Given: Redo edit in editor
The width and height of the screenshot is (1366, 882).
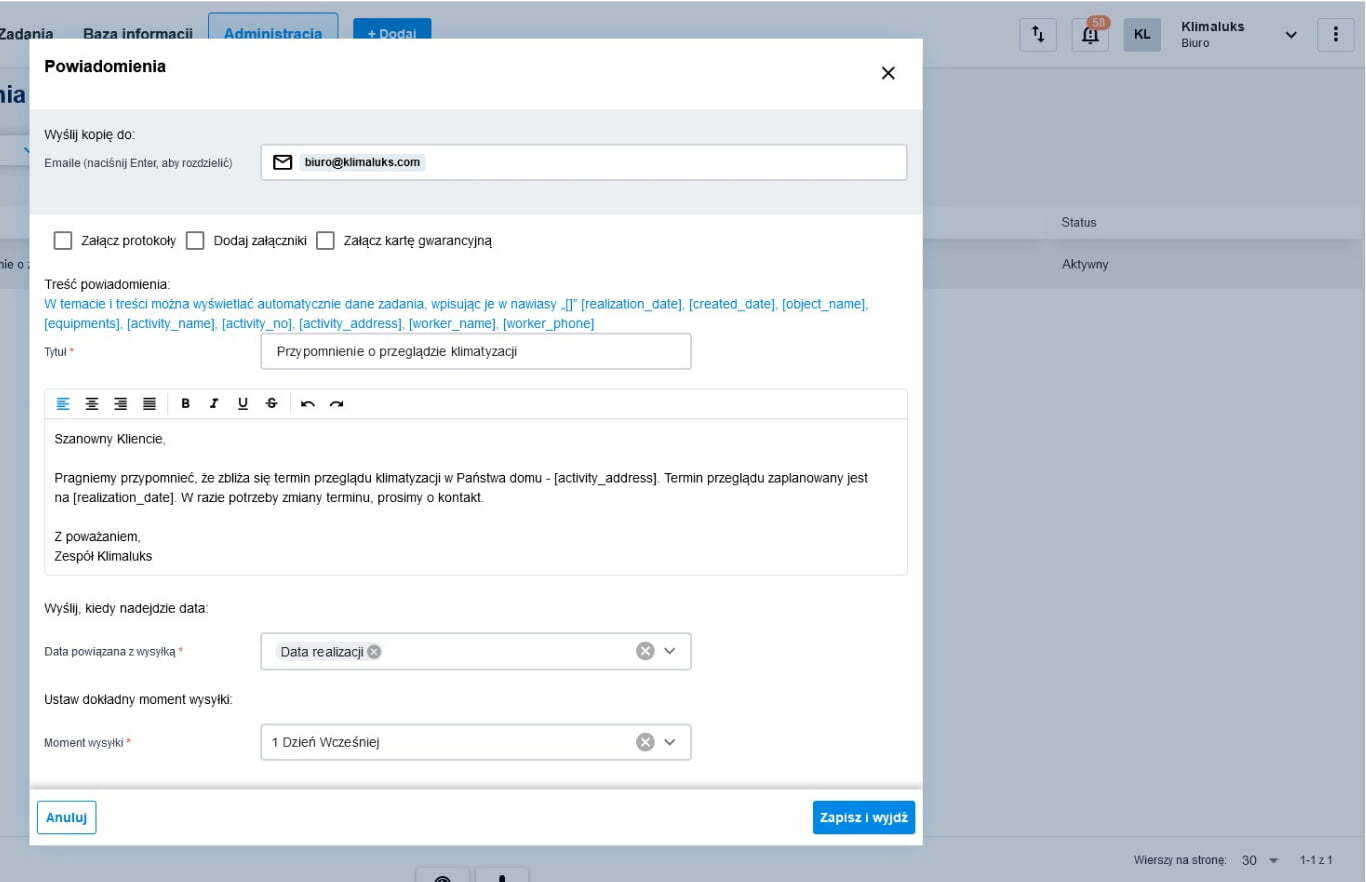Looking at the screenshot, I should (337, 404).
